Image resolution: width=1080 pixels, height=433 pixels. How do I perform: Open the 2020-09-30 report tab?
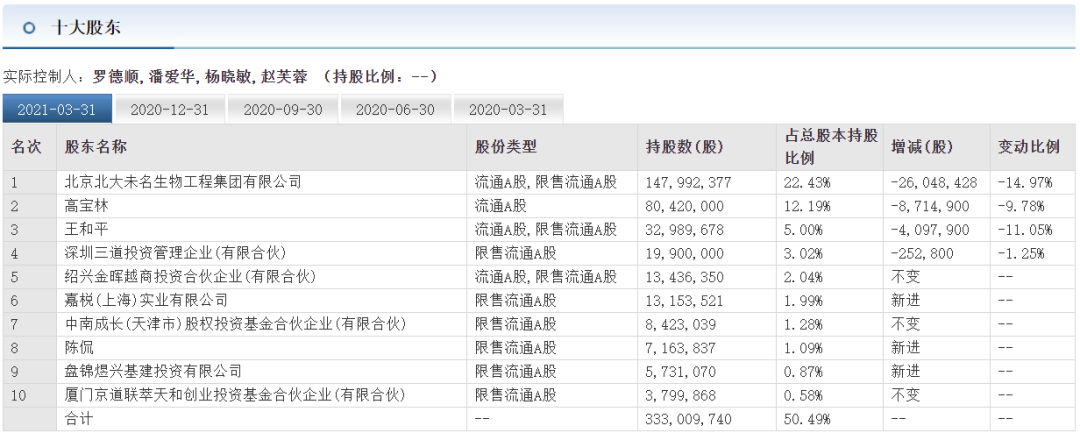click(283, 110)
